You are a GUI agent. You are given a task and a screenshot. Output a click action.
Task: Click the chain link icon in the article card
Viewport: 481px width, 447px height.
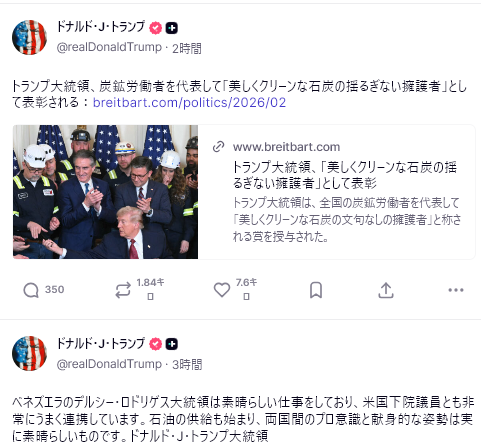pyautogui.click(x=218, y=147)
